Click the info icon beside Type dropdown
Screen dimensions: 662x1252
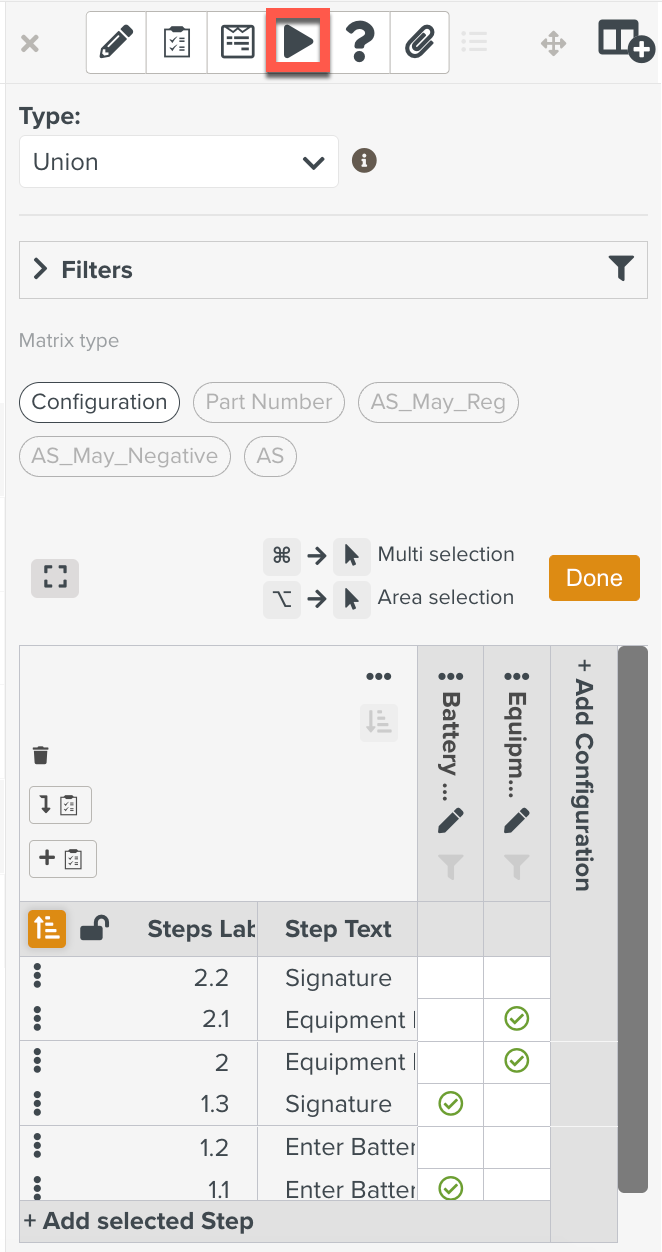point(365,161)
